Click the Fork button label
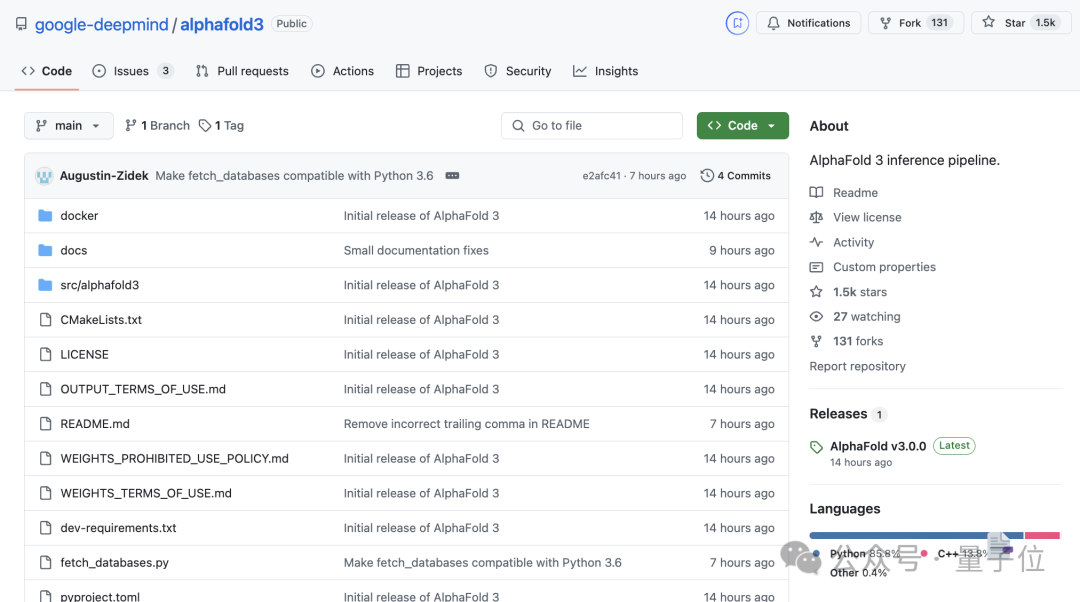This screenshot has height=602, width=1080. [x=909, y=23]
